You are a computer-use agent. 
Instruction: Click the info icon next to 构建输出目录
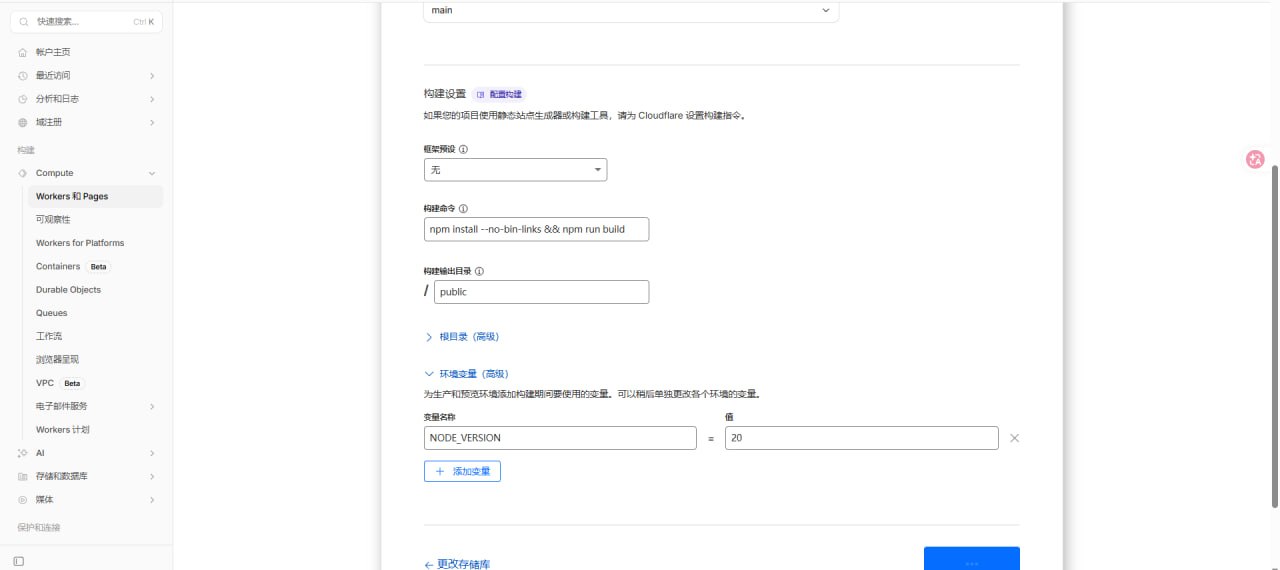tap(480, 271)
